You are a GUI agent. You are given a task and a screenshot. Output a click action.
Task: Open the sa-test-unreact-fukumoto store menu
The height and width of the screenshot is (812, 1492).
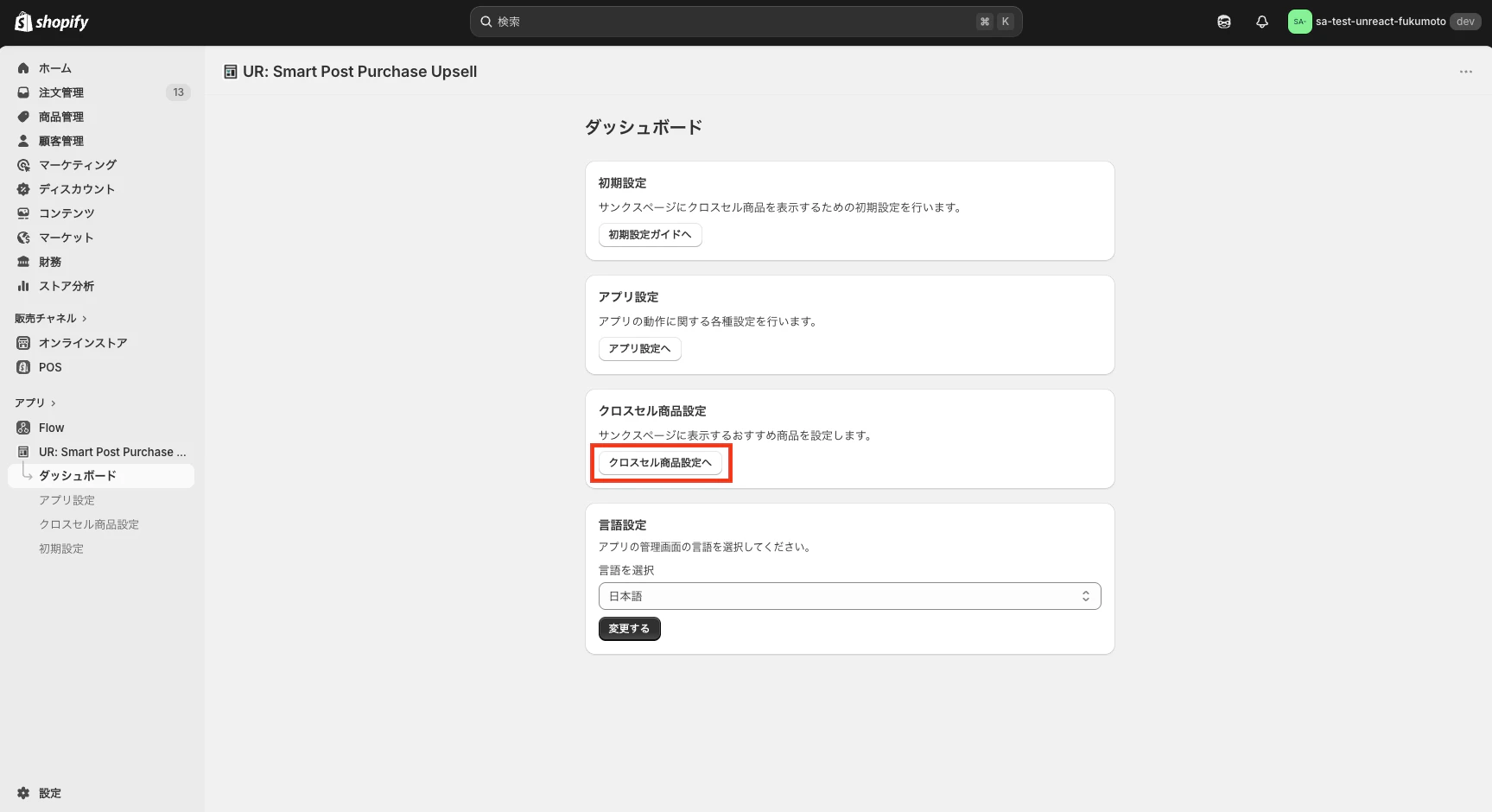click(1384, 22)
